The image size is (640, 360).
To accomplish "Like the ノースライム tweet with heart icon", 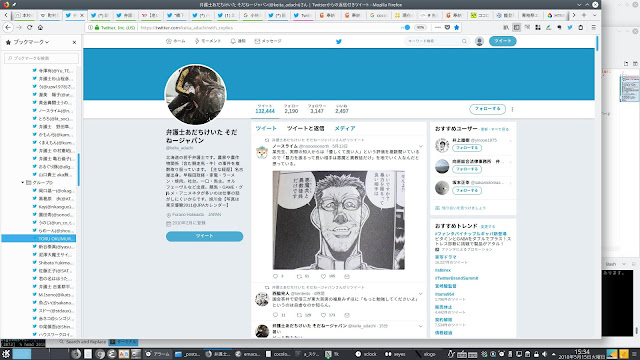I will coord(323,276).
